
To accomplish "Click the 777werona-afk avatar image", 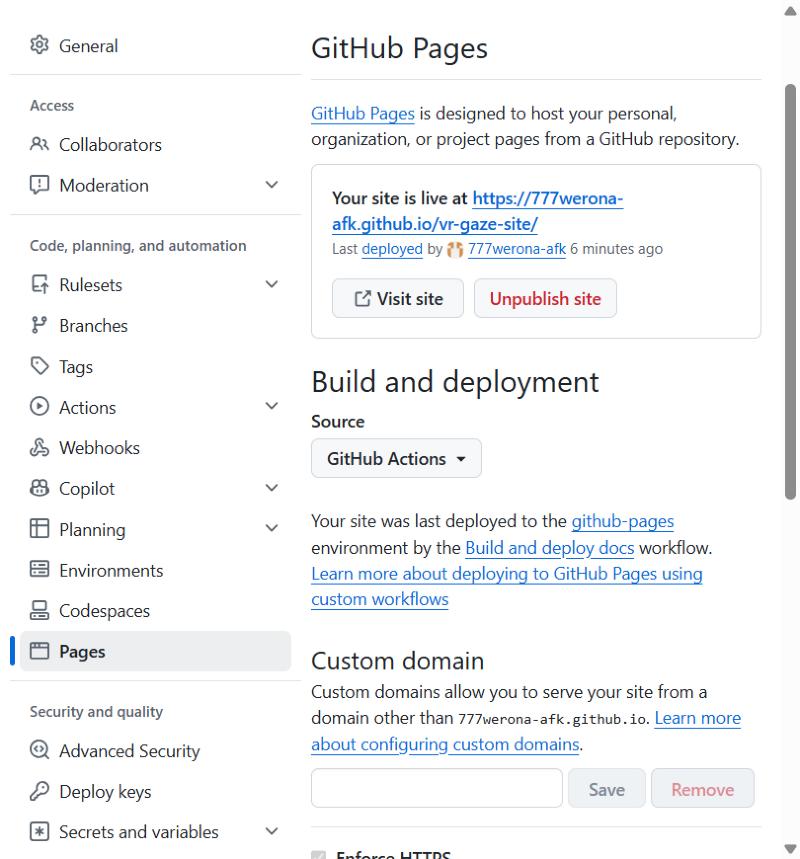I will (x=455, y=249).
